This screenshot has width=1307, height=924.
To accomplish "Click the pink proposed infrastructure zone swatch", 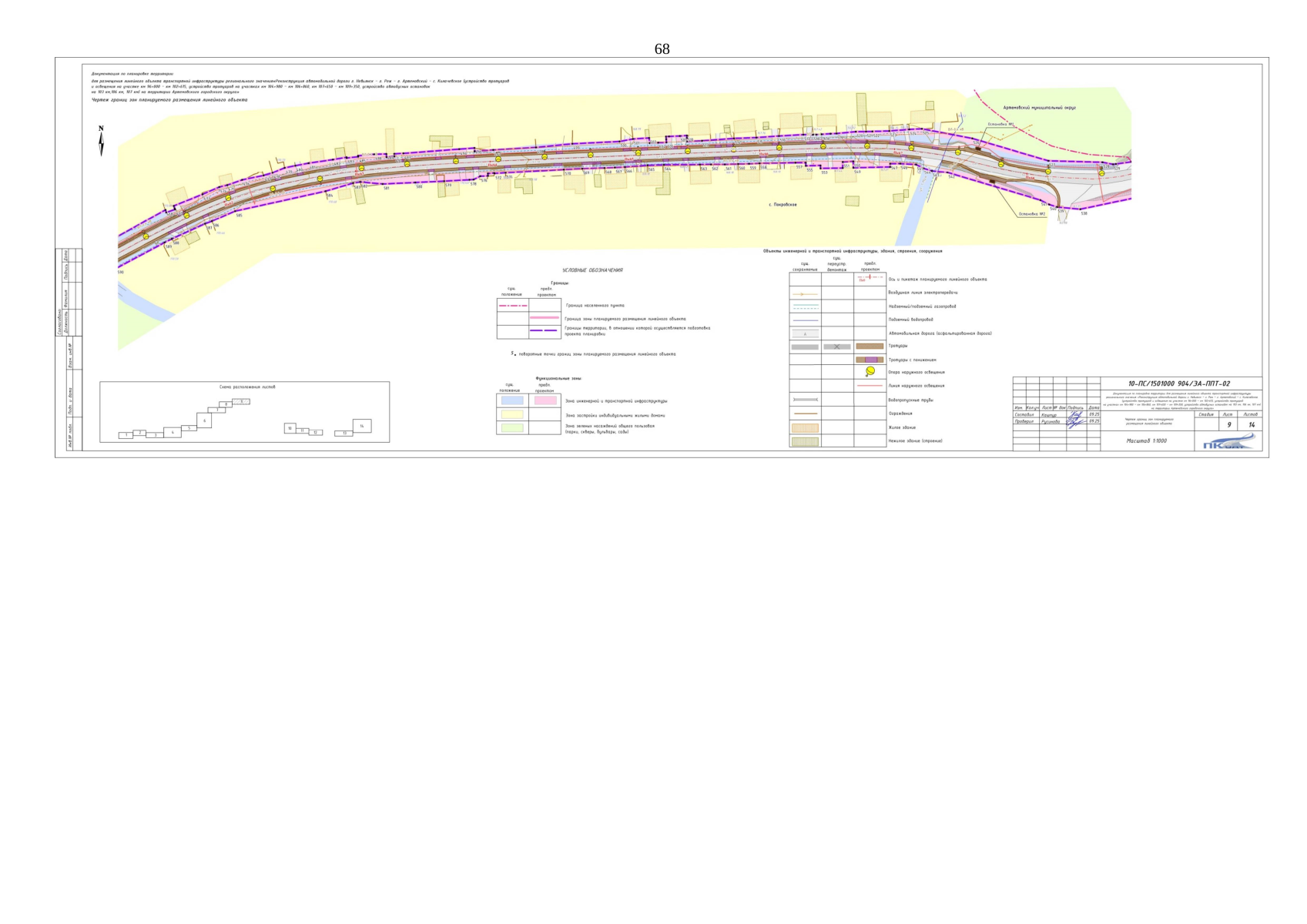I will [545, 400].
